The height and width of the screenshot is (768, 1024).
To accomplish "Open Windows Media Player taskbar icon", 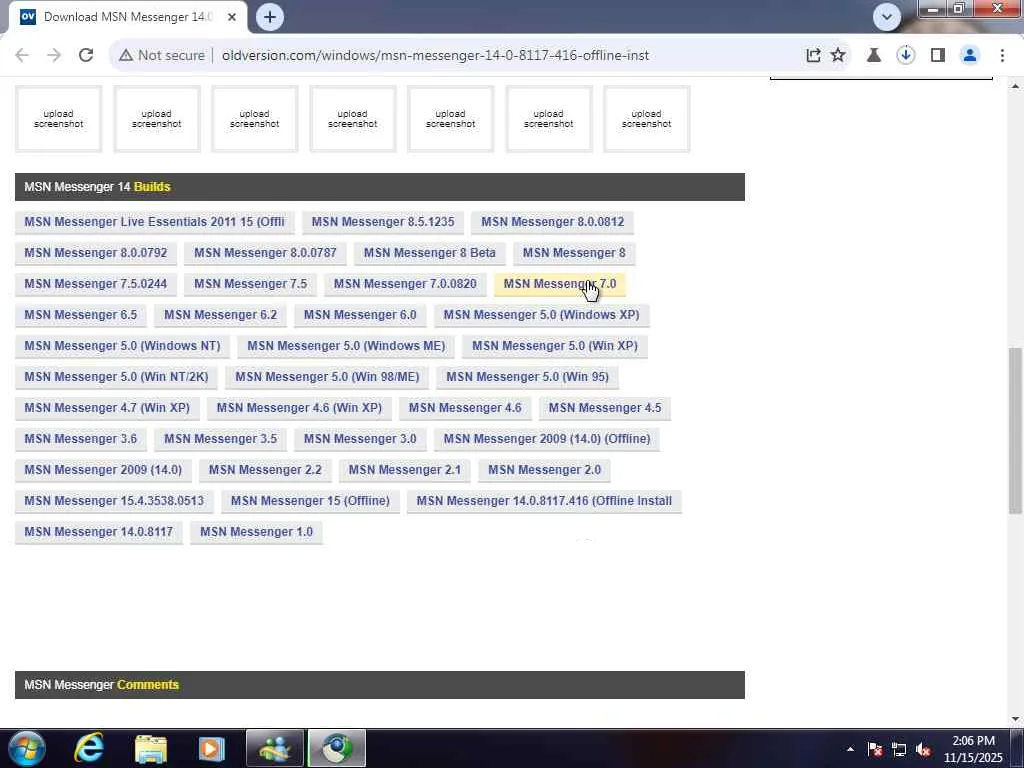I will coord(212,748).
